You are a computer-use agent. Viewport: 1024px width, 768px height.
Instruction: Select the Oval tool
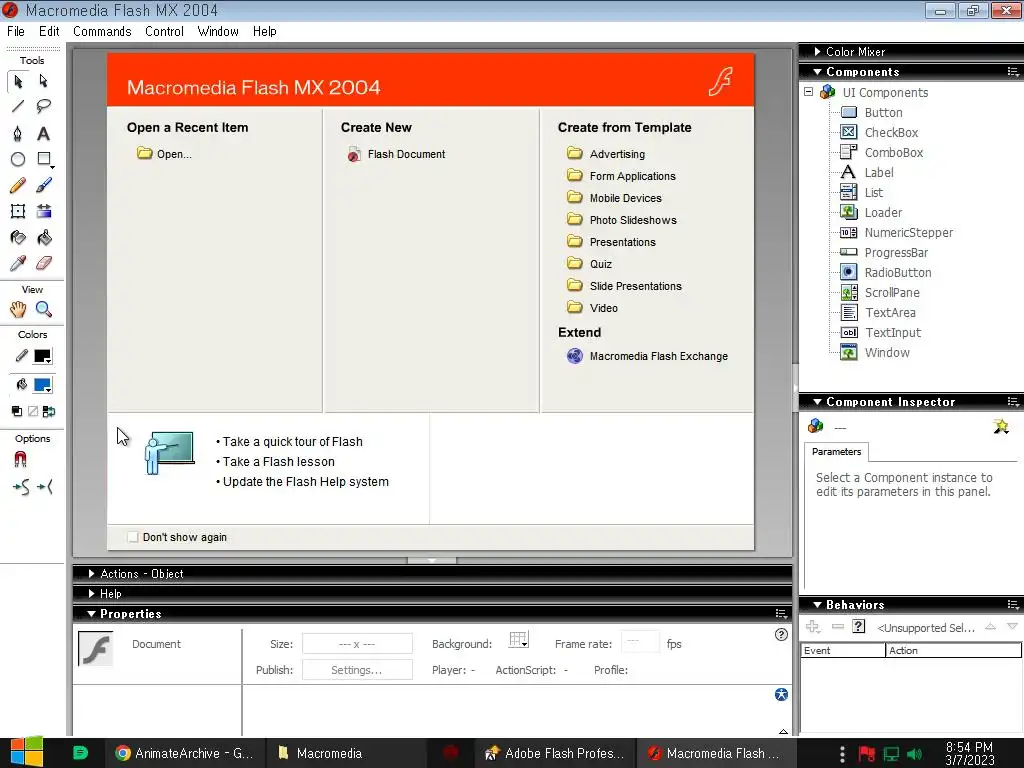click(x=18, y=159)
